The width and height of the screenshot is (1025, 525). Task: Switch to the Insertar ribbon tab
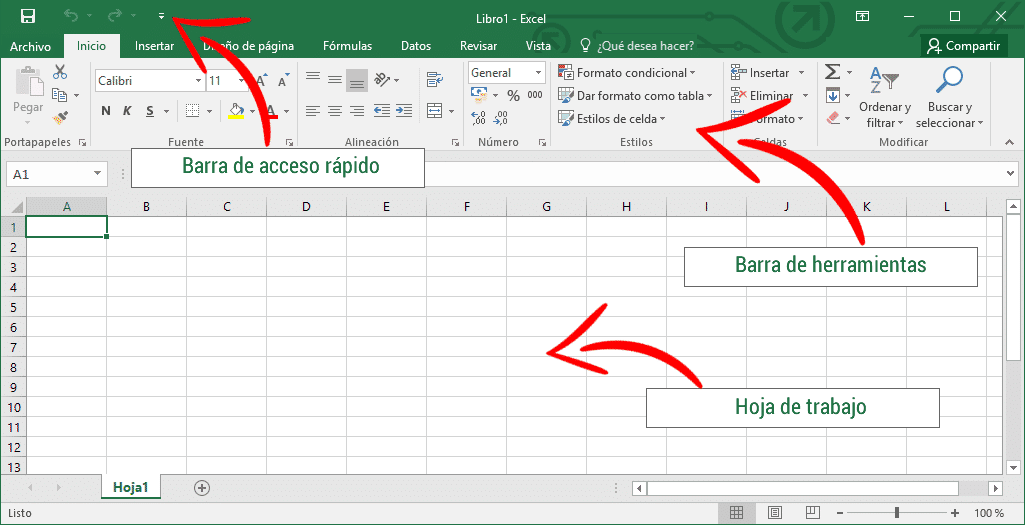click(154, 46)
